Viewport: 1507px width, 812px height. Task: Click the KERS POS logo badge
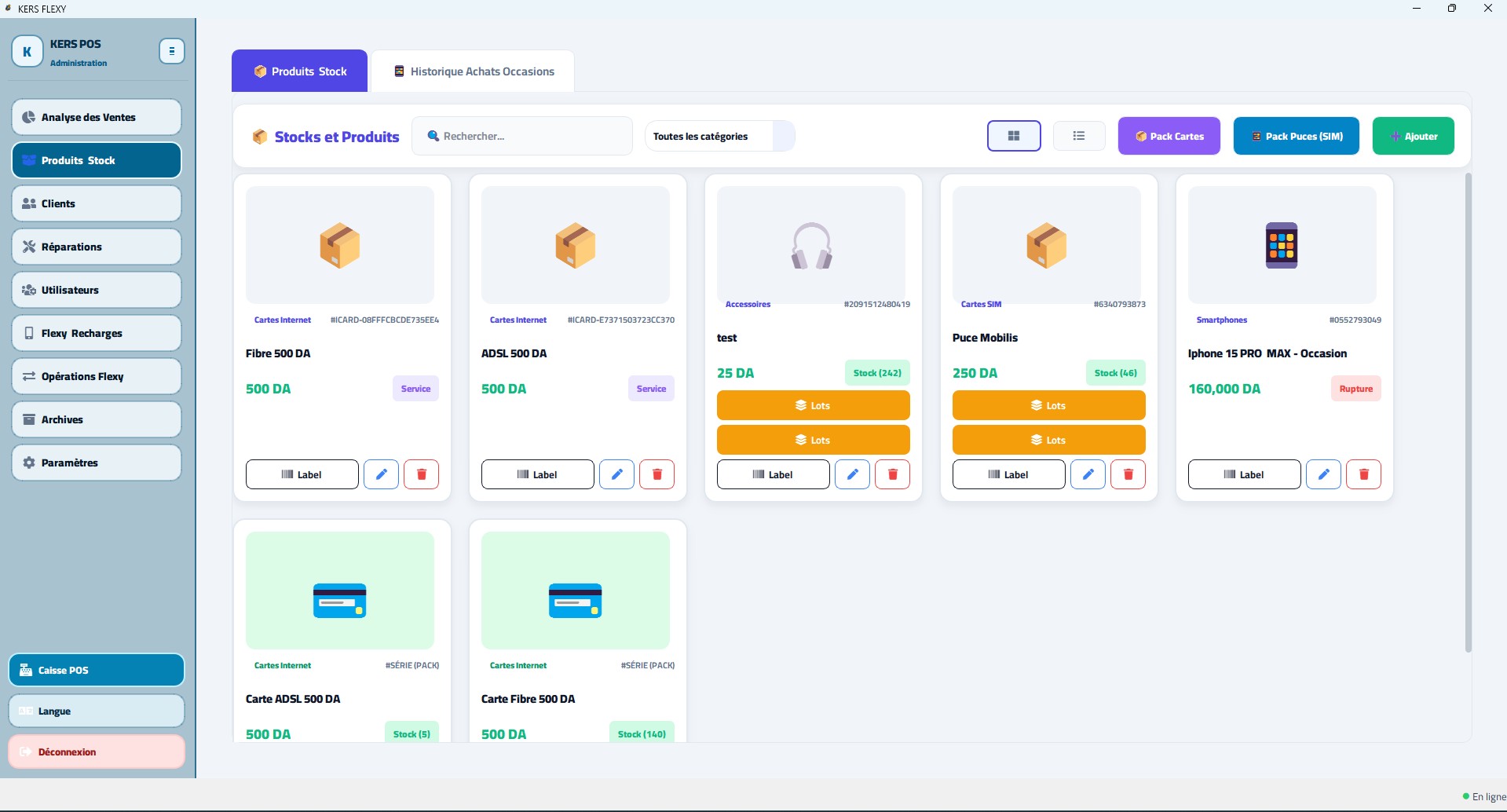click(27, 52)
